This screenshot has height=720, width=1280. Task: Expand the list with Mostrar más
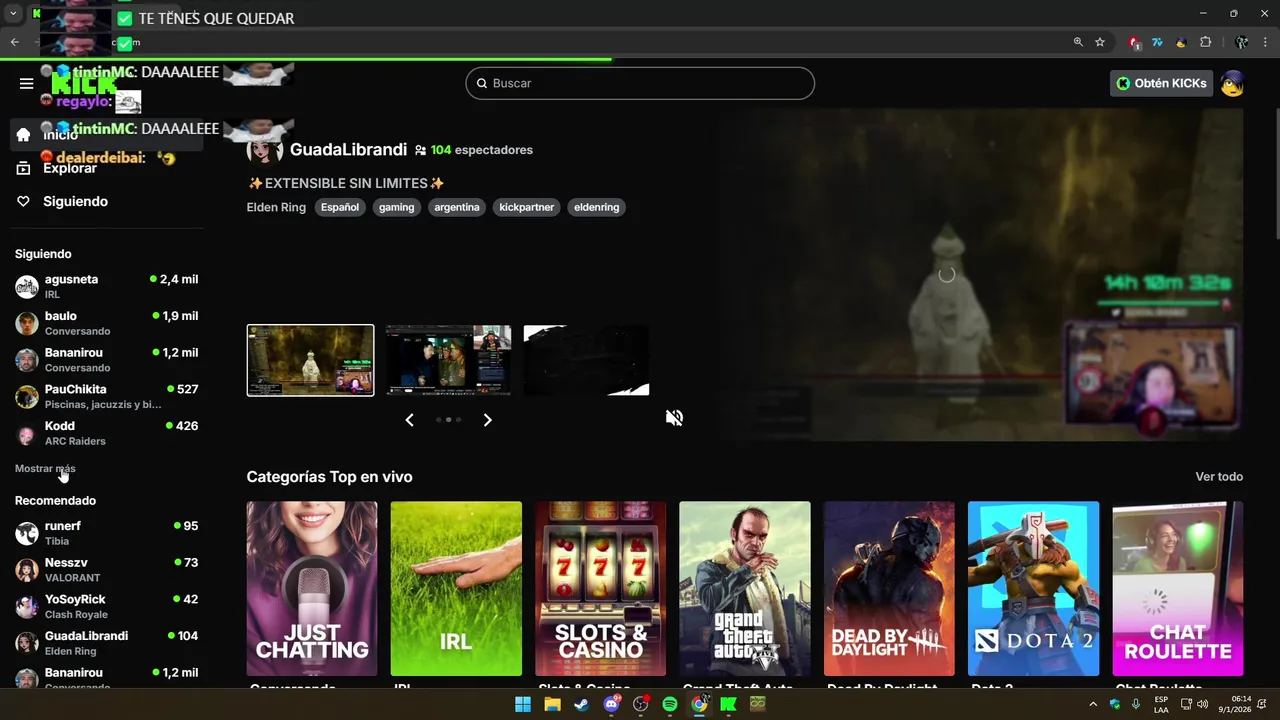(45, 468)
